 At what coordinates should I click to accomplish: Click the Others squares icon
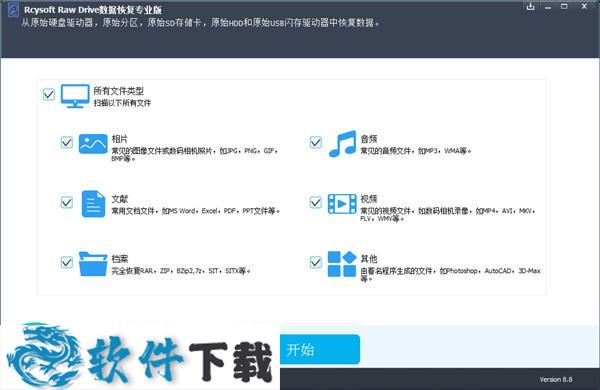(x=342, y=264)
